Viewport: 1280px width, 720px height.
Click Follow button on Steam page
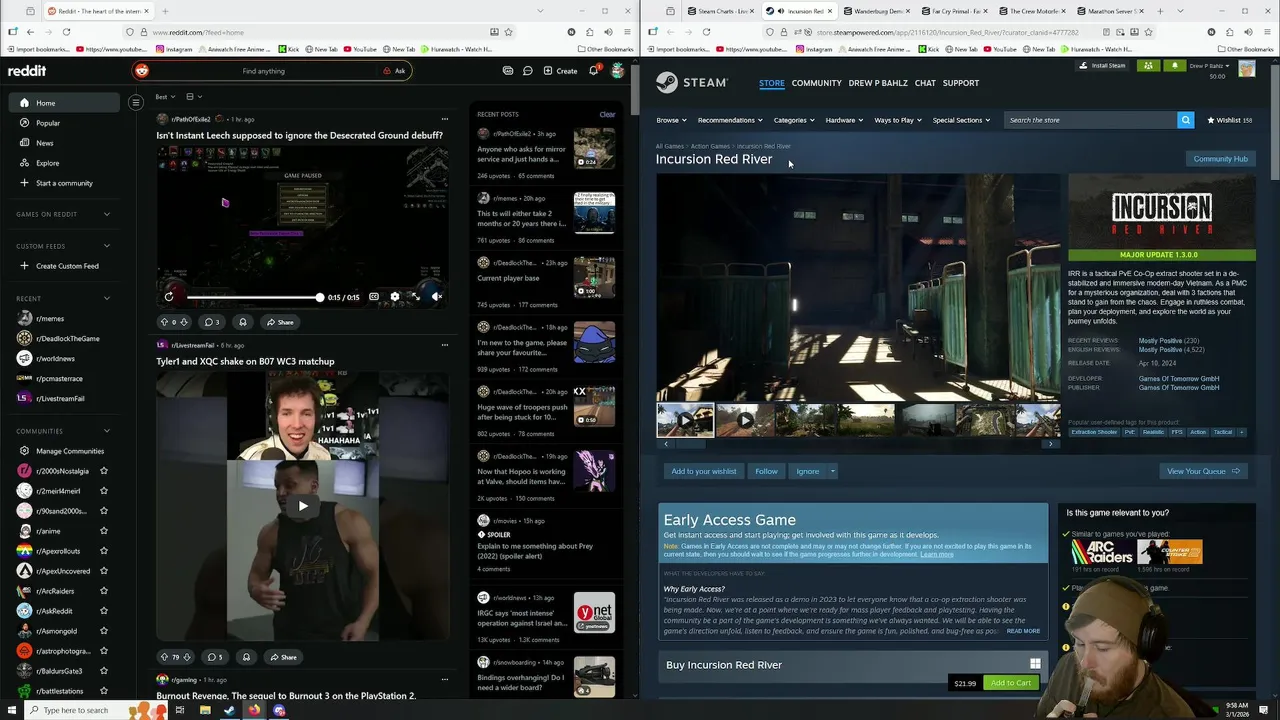pyautogui.click(x=766, y=471)
